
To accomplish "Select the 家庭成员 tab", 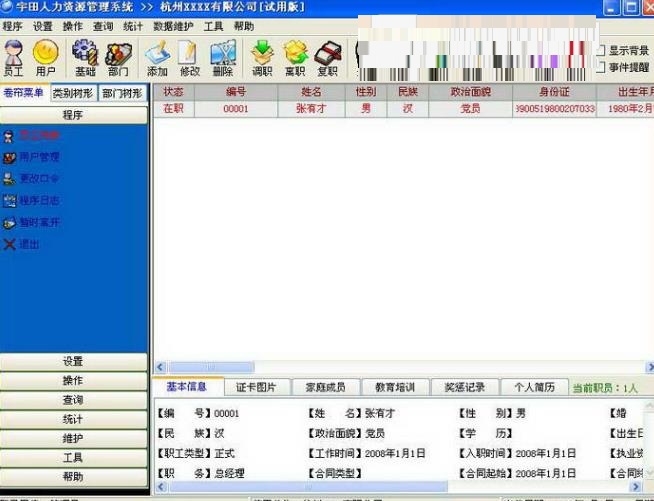I will [x=326, y=387].
